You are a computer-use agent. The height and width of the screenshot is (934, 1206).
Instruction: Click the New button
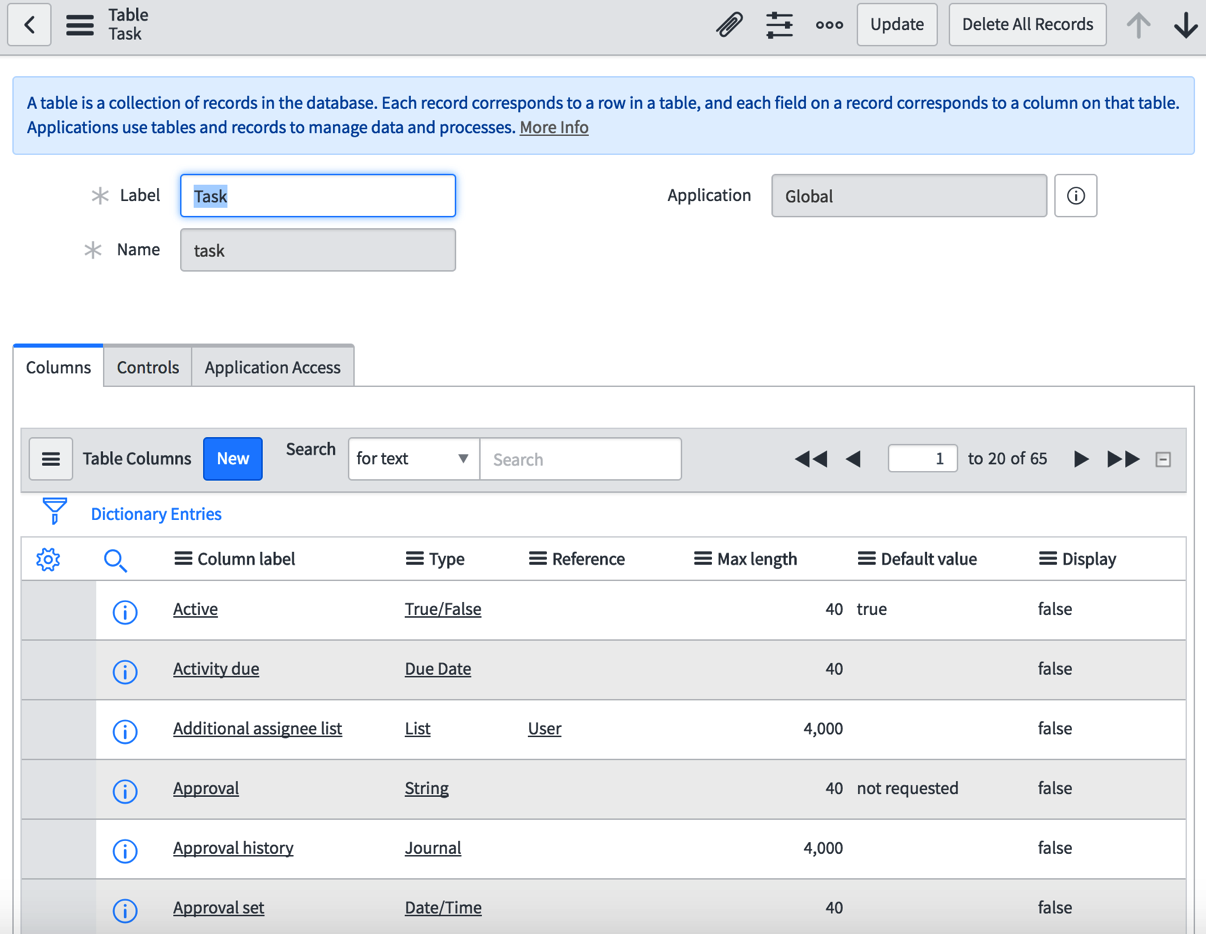(x=233, y=459)
